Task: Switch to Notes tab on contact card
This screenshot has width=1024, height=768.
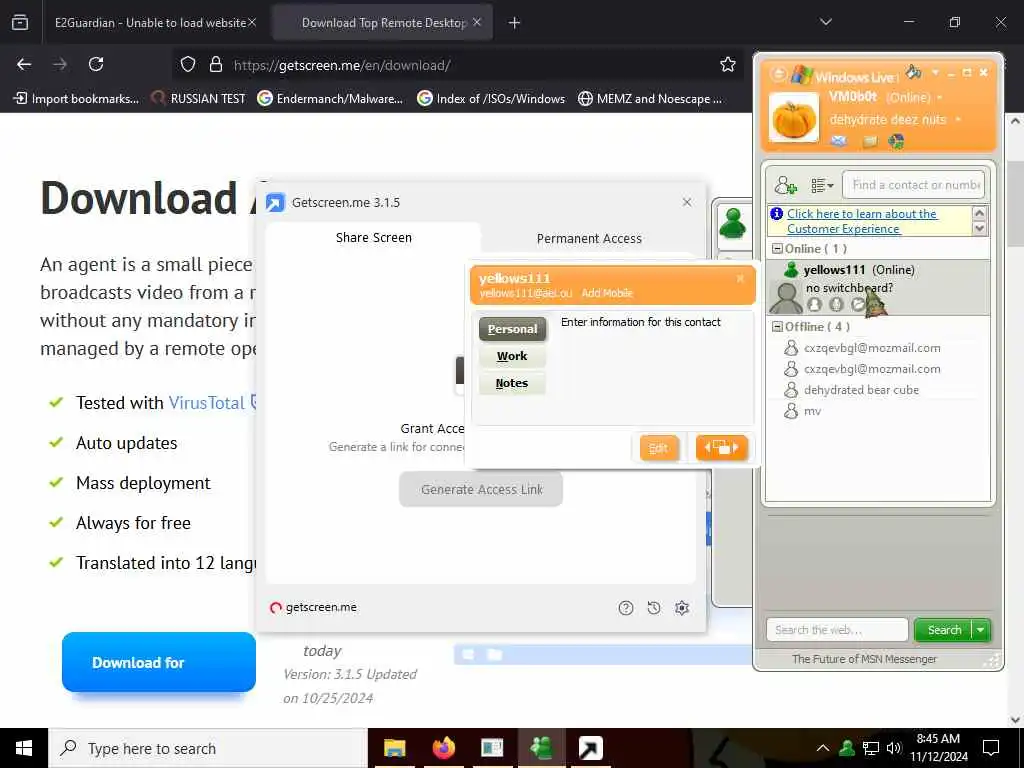Action: pos(512,383)
